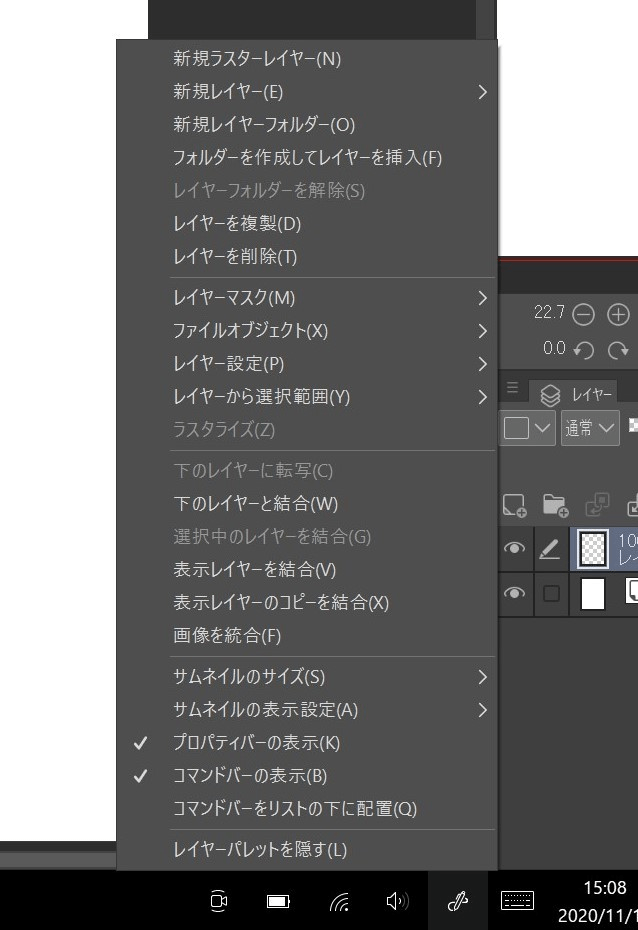
Task: Rotate canvas right with clockwise arrow
Action: [618, 351]
